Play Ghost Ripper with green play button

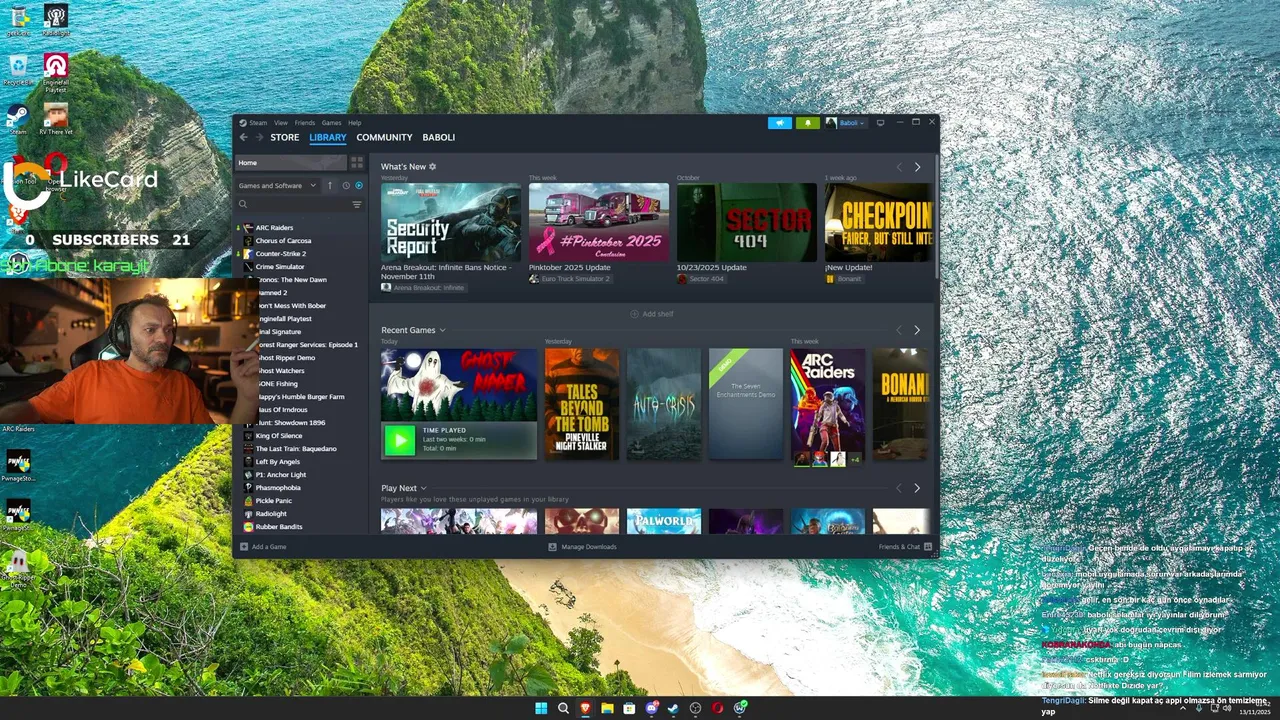(399, 440)
